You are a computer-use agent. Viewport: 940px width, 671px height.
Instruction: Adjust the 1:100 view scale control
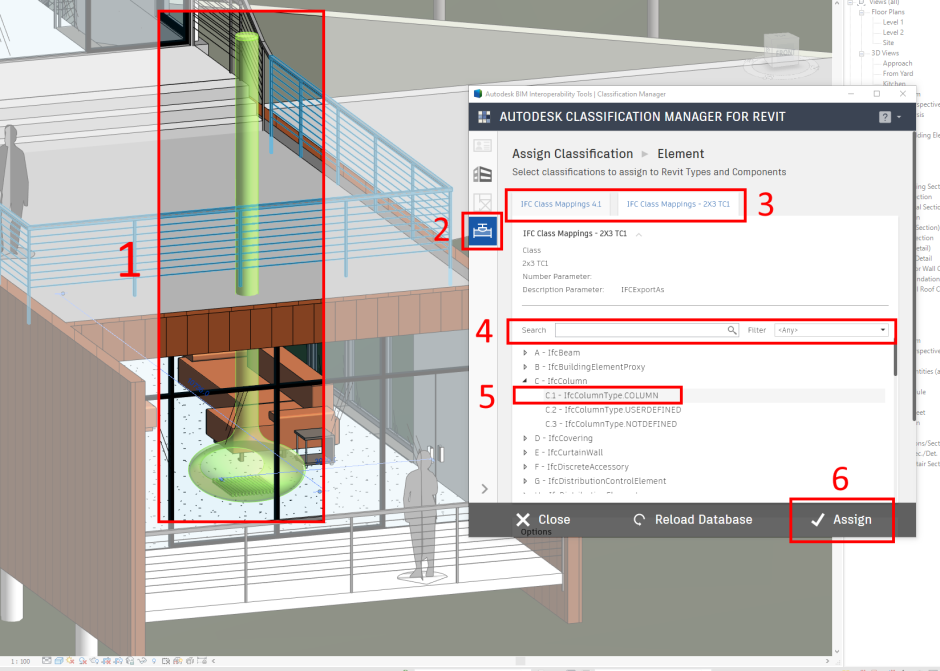pos(18,660)
